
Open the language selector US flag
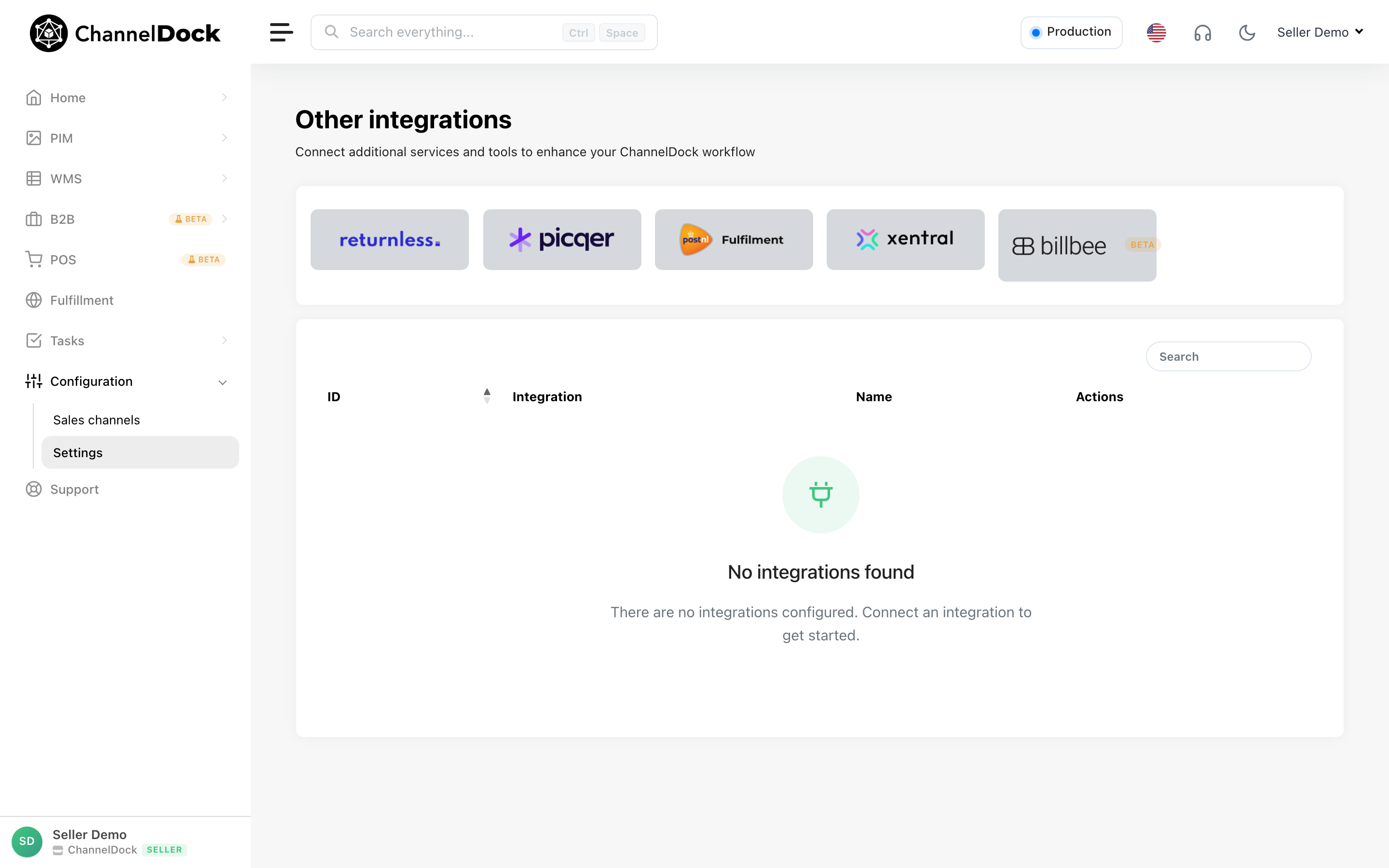[x=1156, y=33]
